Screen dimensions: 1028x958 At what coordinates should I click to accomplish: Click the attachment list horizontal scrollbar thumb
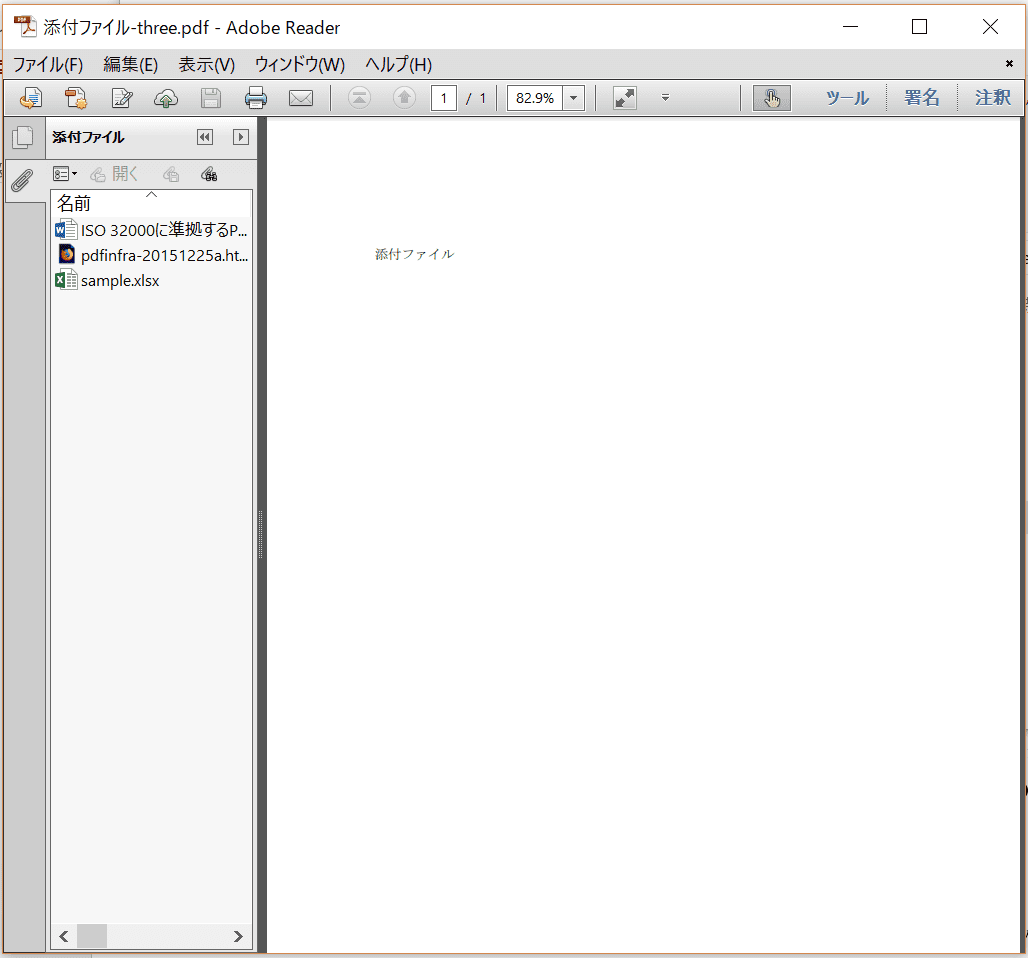pos(91,936)
